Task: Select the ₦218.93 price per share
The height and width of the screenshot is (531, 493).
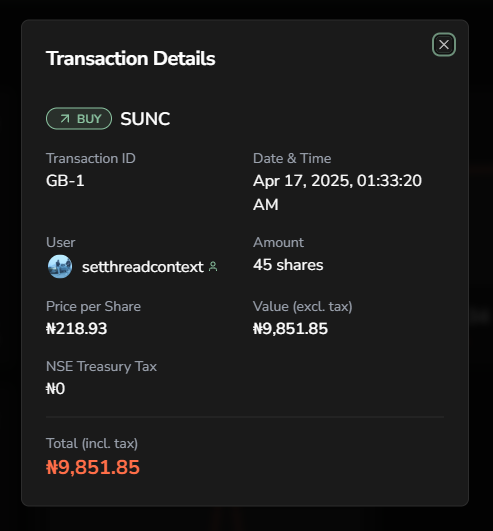Action: [x=77, y=328]
